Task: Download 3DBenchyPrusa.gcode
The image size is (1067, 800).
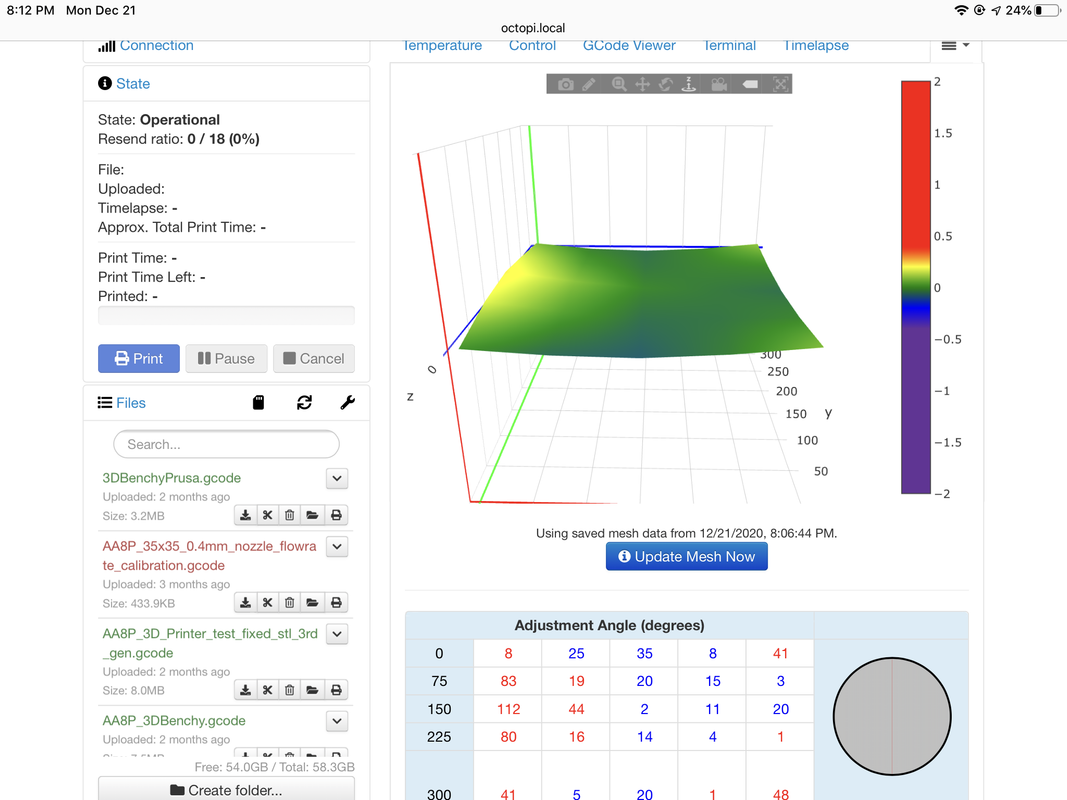Action: 246,515
